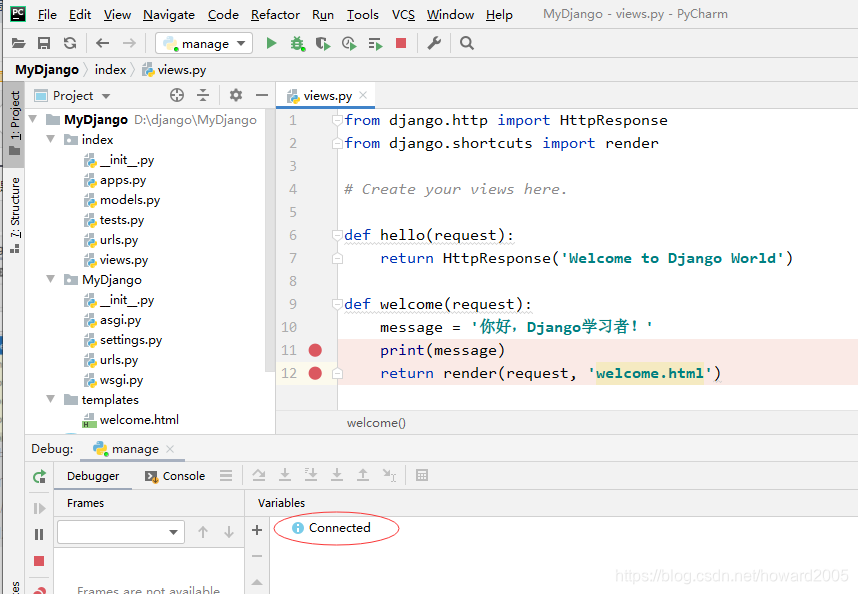Open Project panel gear options
Viewport: 858px width, 594px height.
click(236, 96)
